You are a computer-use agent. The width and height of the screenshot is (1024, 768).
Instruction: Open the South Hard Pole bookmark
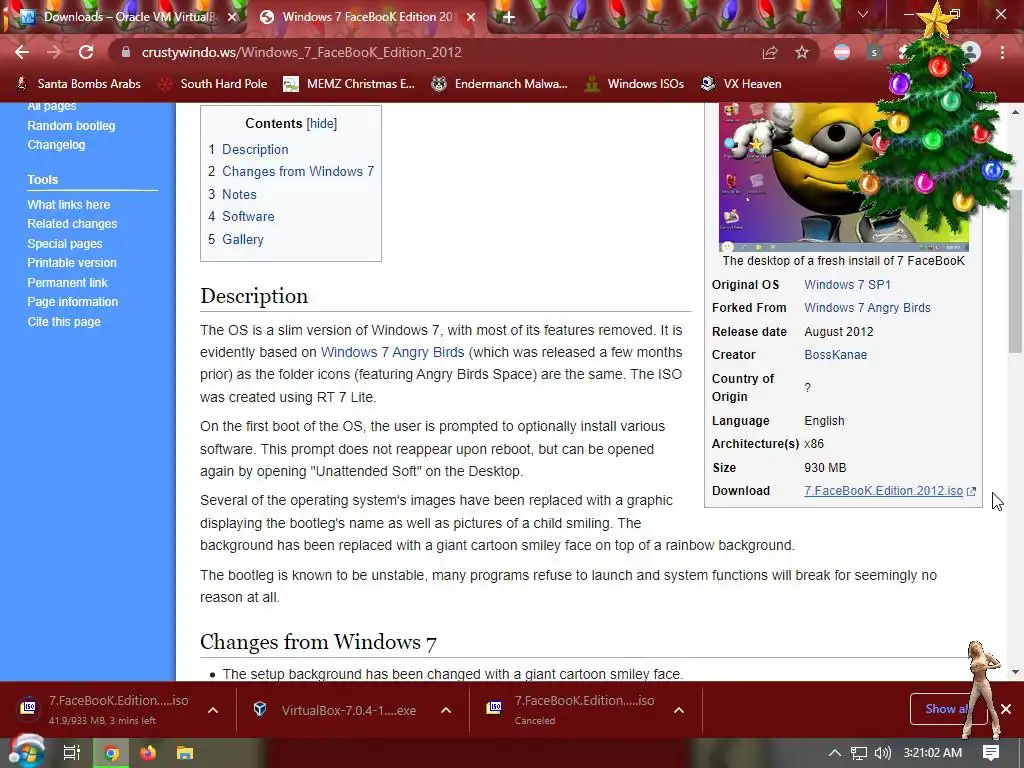point(214,84)
